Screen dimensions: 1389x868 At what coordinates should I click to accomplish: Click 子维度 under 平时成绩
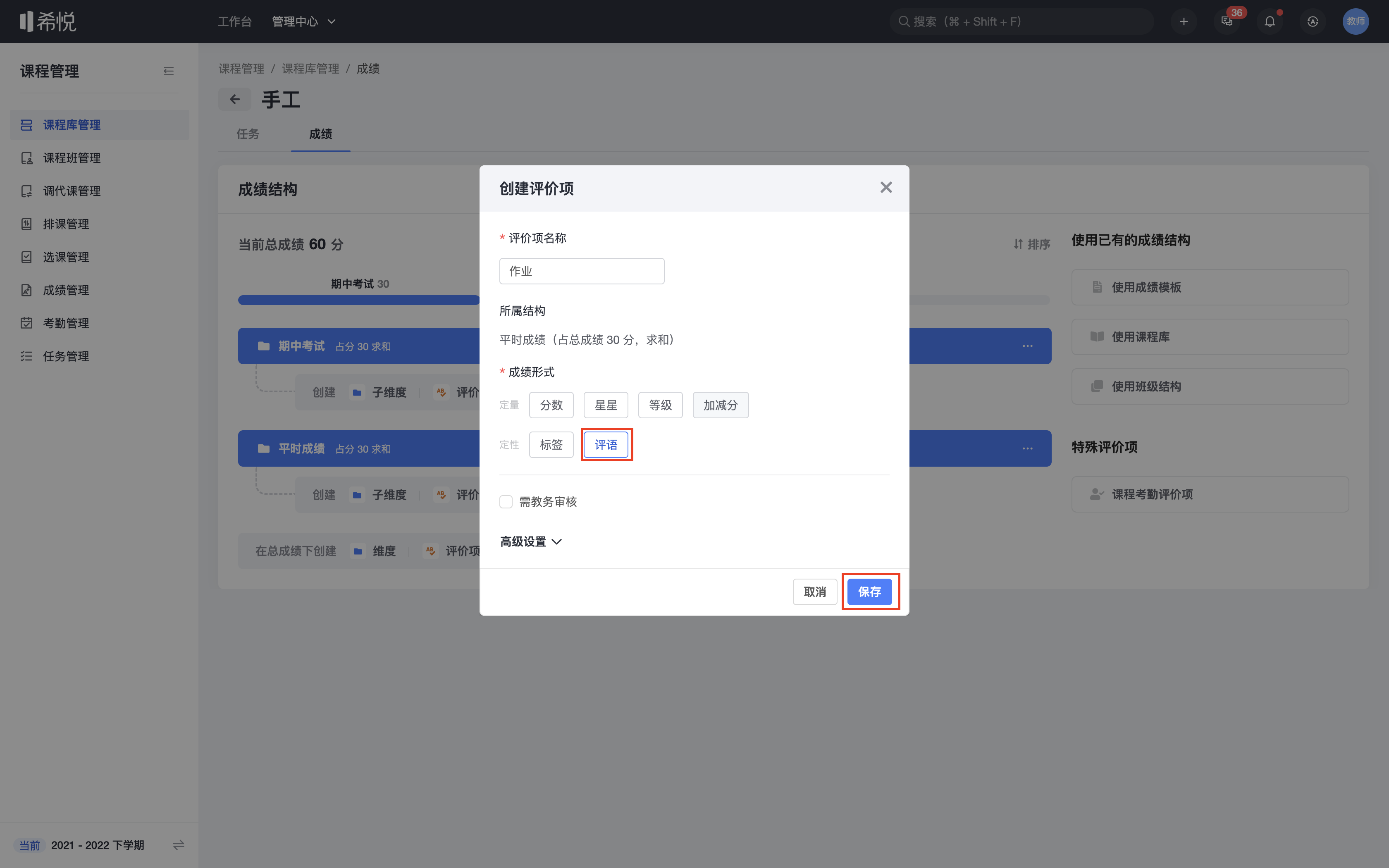pos(379,494)
